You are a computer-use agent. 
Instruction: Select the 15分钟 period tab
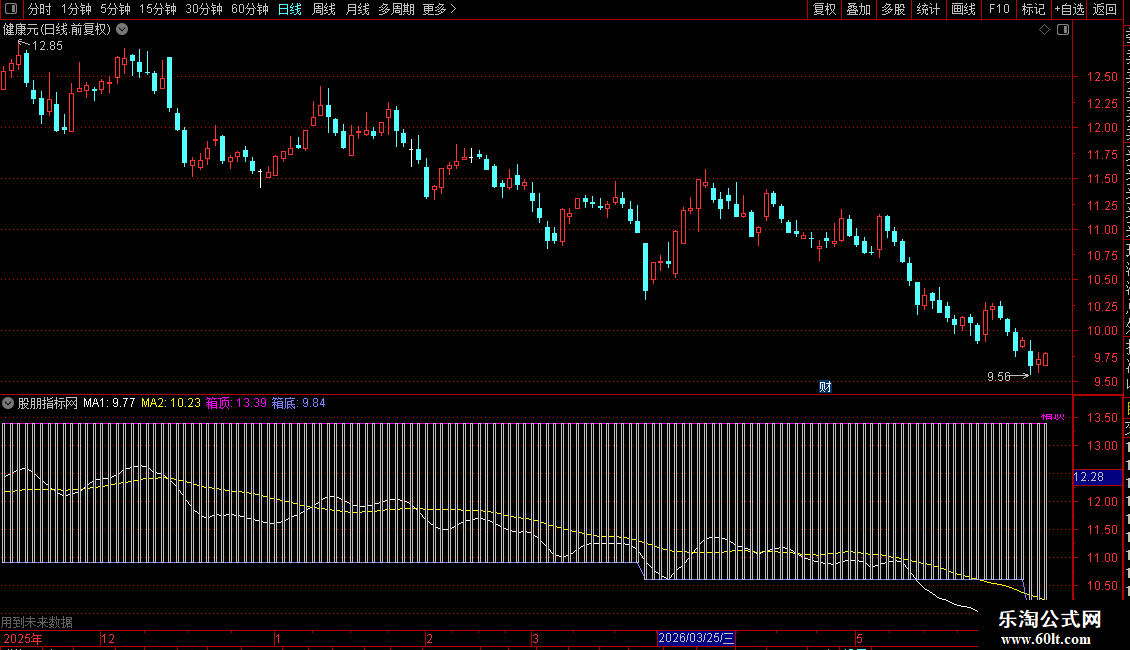tap(157, 9)
